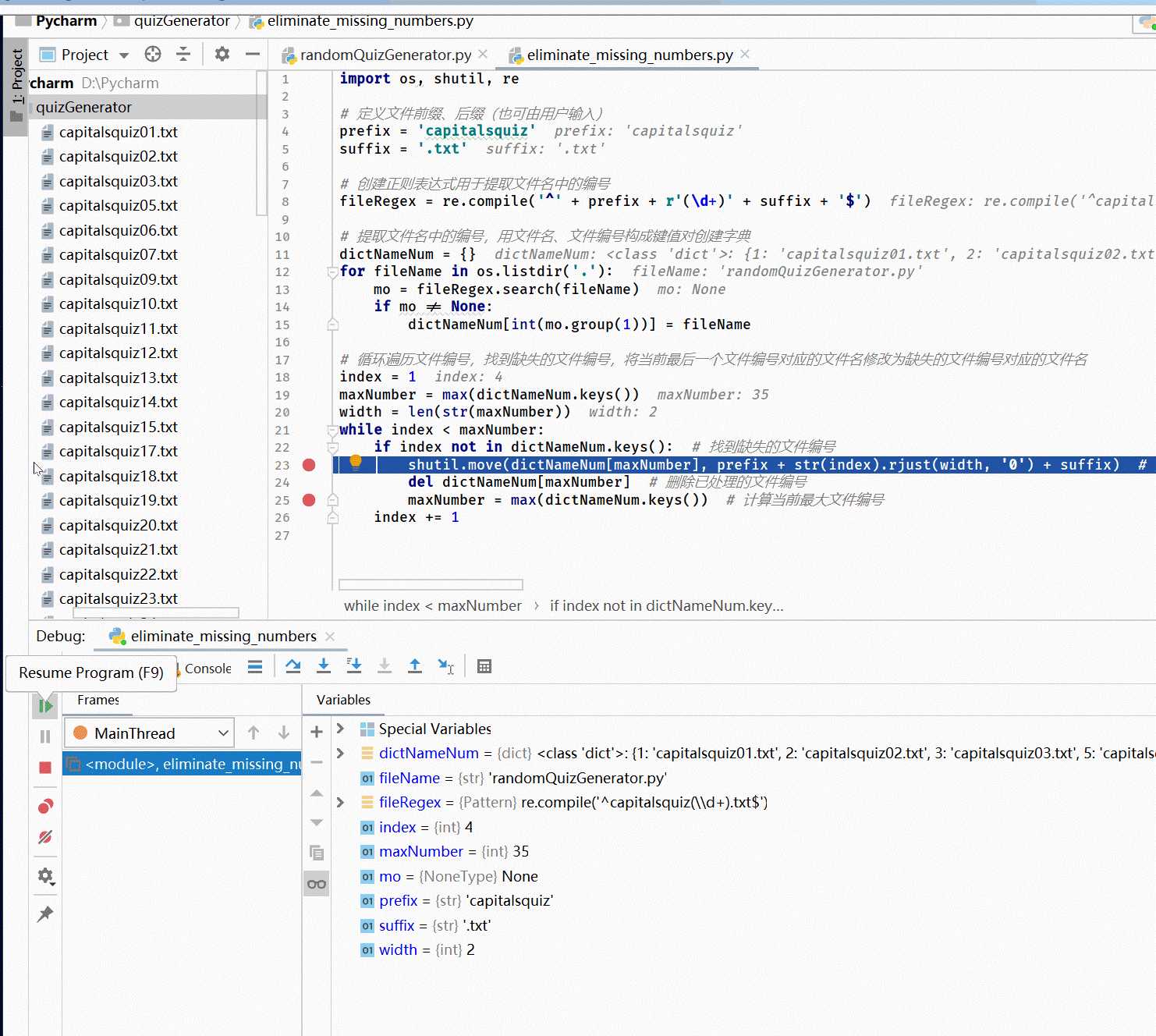Click the Step Out icon
This screenshot has height=1036, width=1156.
415,666
